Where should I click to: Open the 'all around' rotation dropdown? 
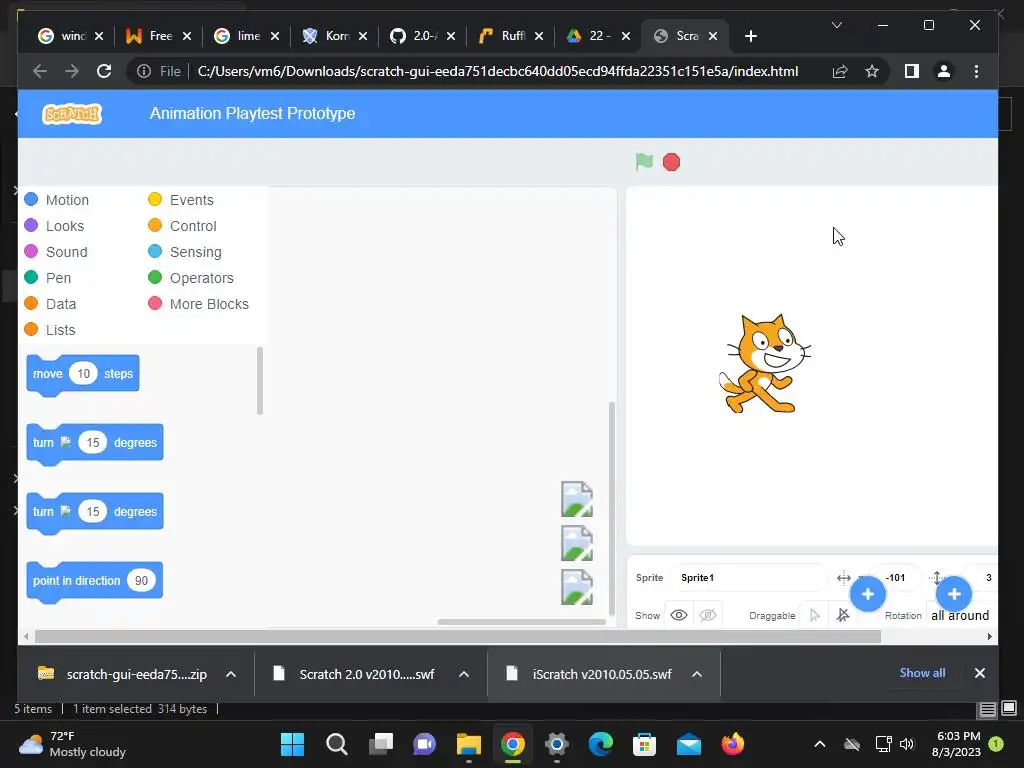[x=961, y=615]
